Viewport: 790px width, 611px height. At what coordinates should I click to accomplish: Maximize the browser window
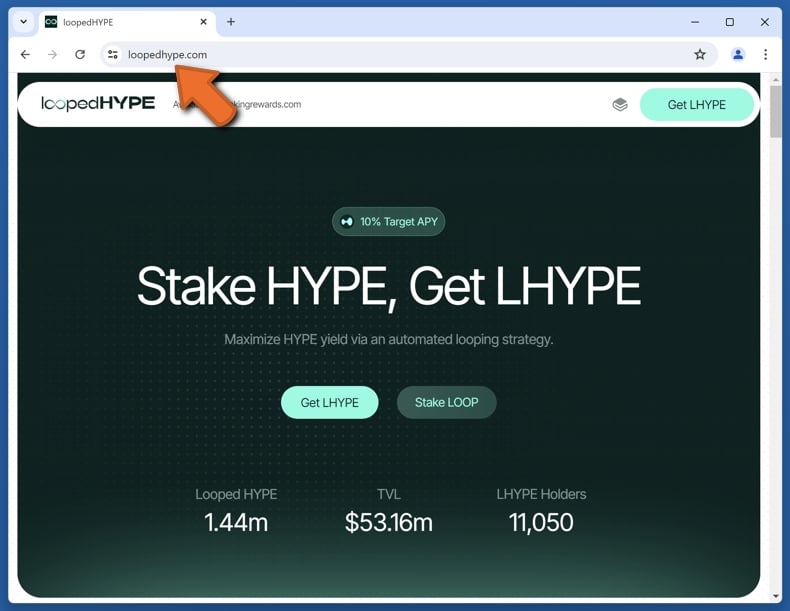pyautogui.click(x=730, y=22)
